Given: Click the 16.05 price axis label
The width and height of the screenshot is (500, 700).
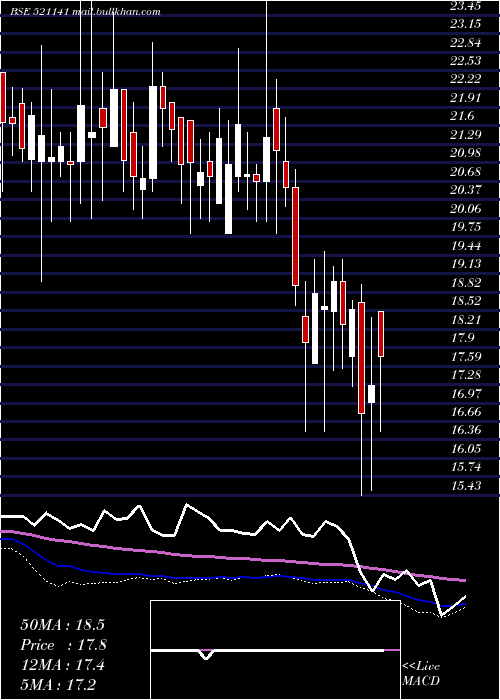Looking at the screenshot, I should (x=466, y=448).
